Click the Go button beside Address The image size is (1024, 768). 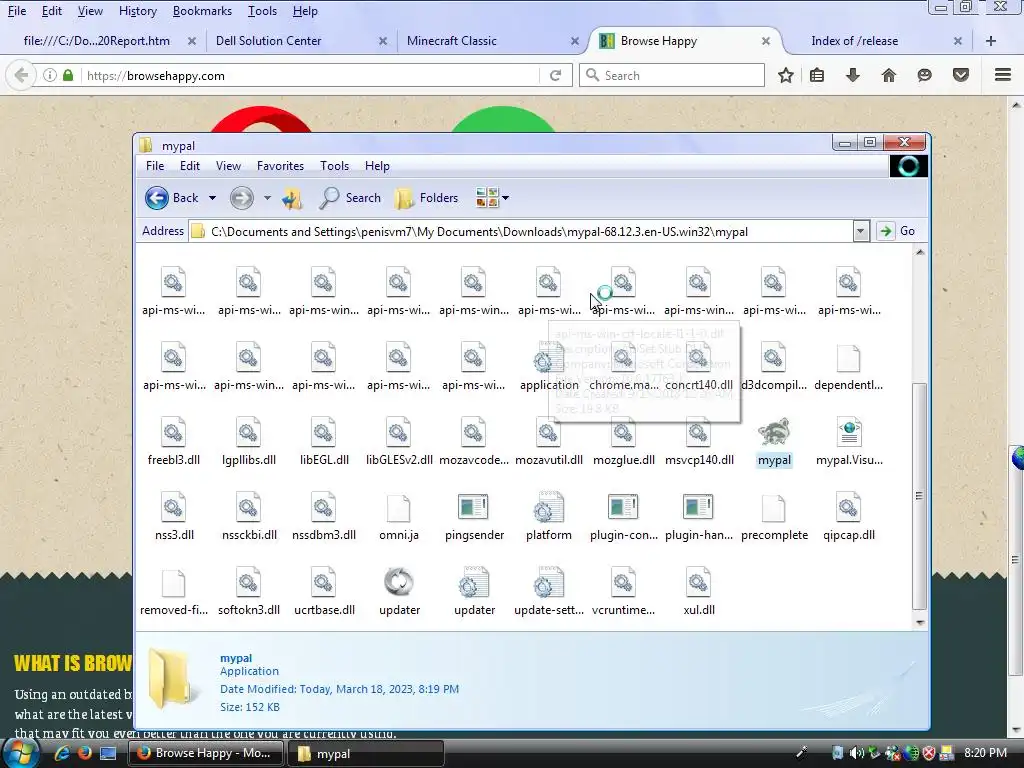(897, 231)
